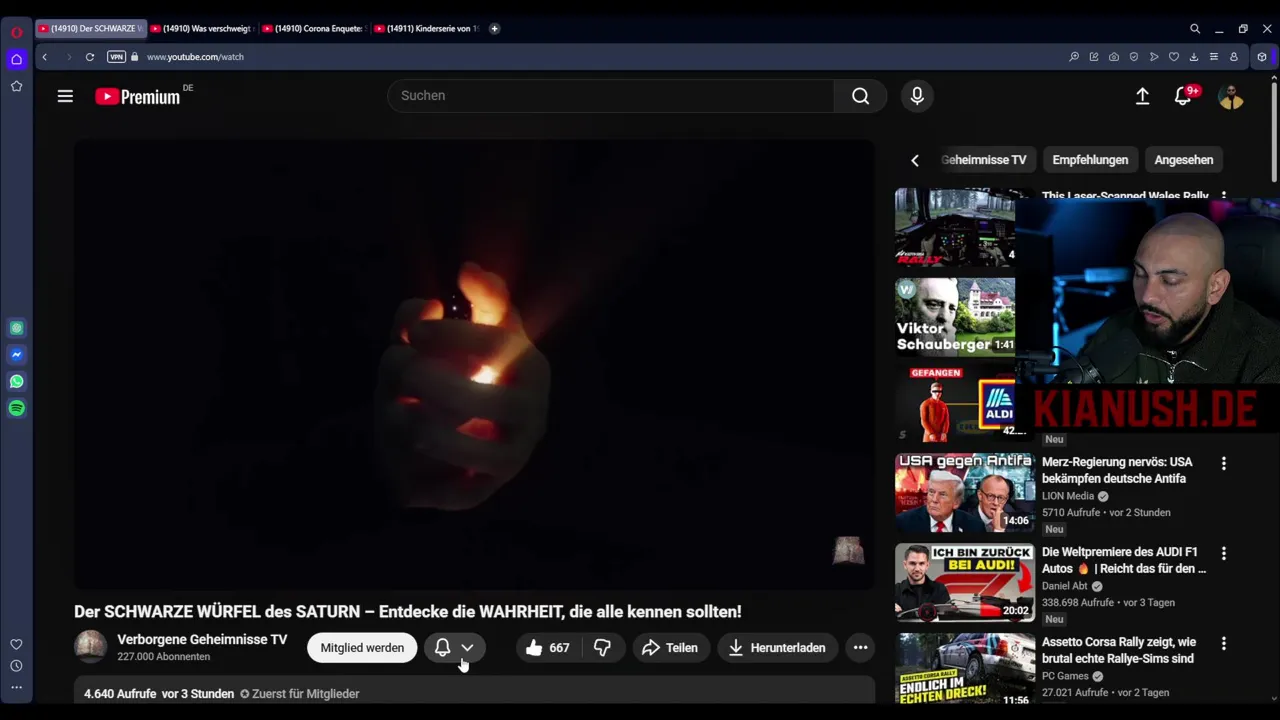The width and height of the screenshot is (1280, 720).
Task: Open Opera sidebar home button
Action: point(16,59)
